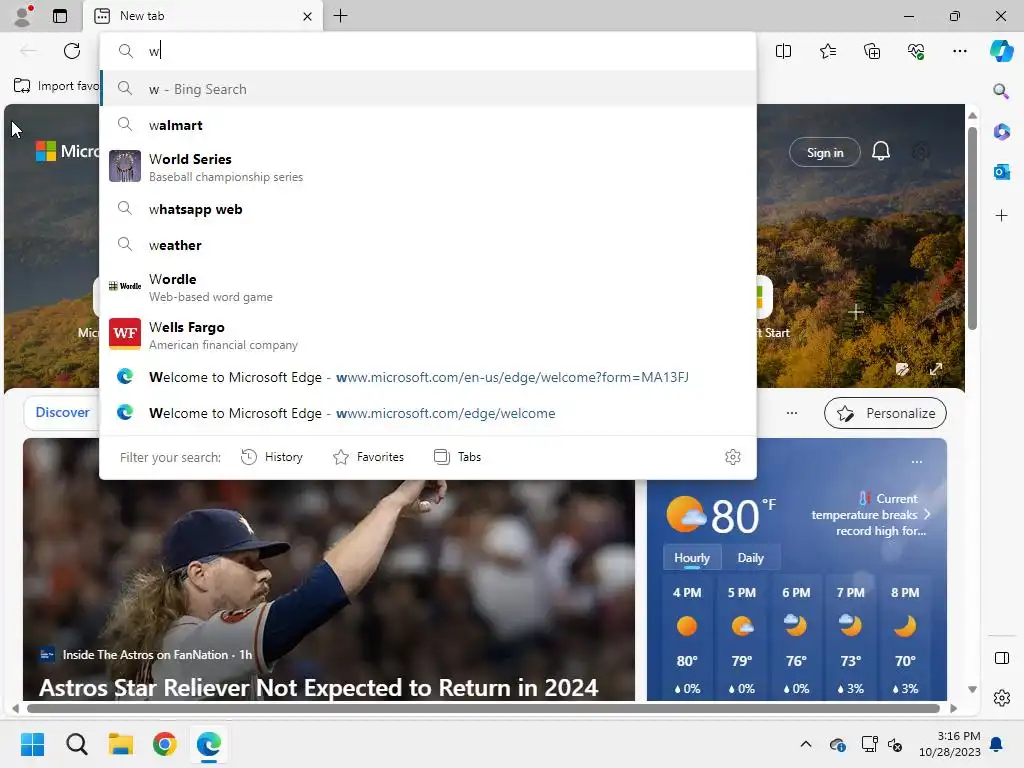The image size is (1024, 768).
Task: Expand background image view arrow
Action: (936, 369)
